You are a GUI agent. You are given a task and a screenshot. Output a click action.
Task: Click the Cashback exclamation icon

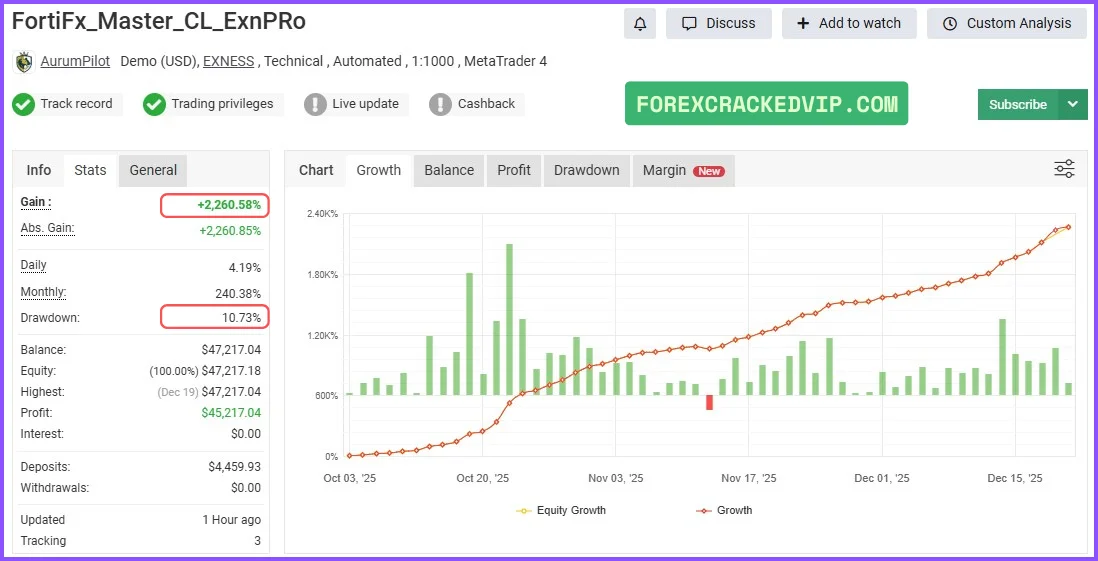point(441,104)
